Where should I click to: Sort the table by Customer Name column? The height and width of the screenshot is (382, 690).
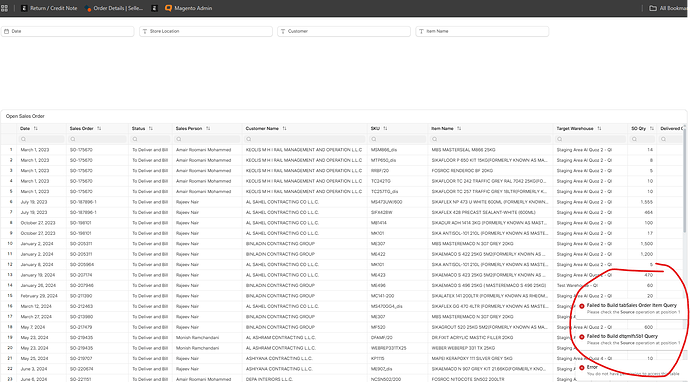click(284, 129)
